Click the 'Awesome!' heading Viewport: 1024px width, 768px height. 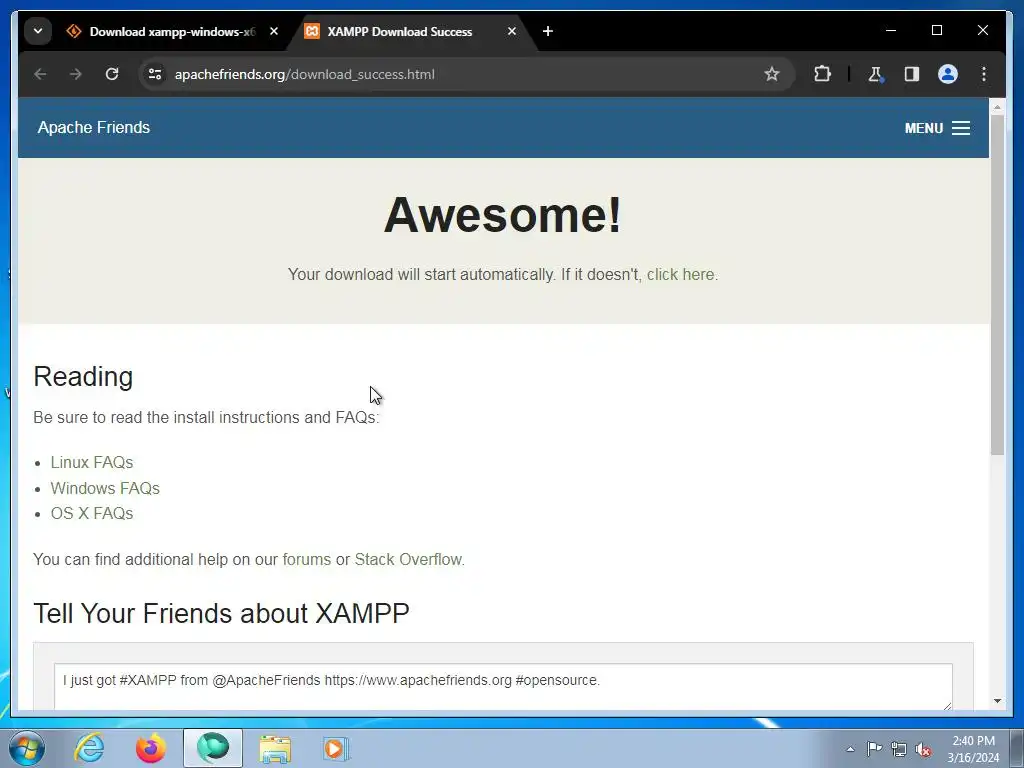click(503, 215)
